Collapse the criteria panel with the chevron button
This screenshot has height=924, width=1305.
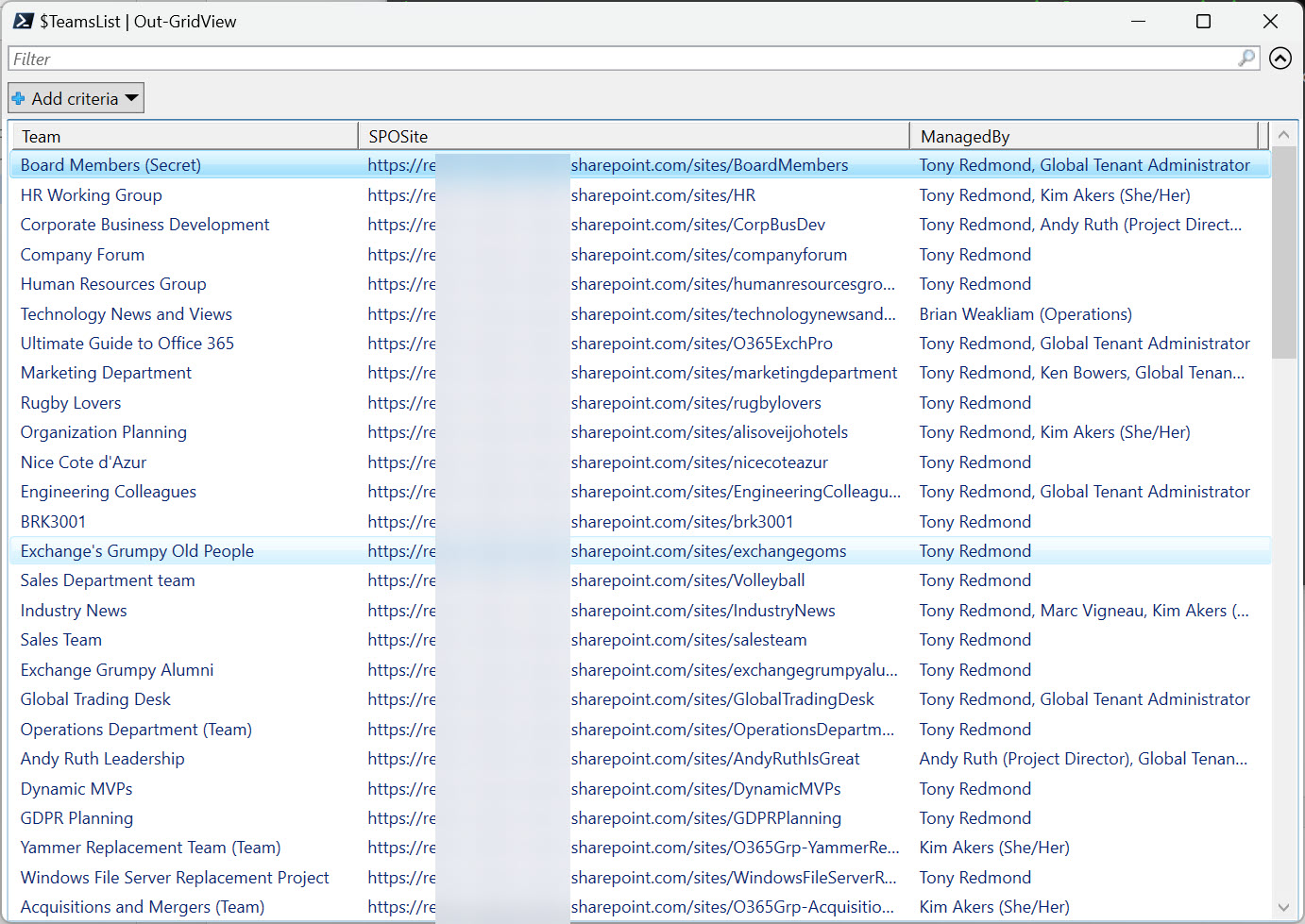tap(1280, 59)
